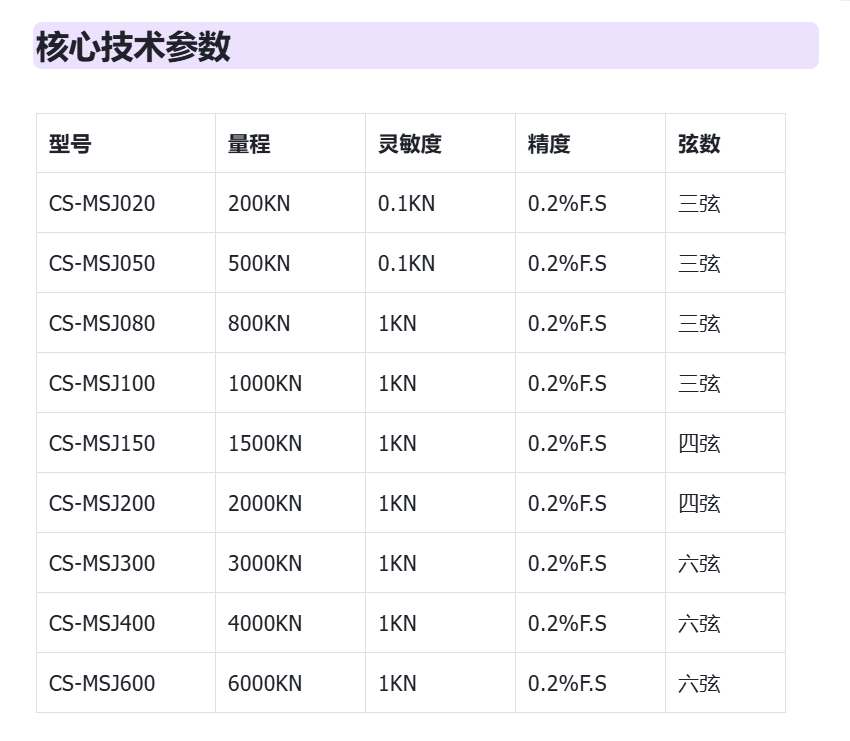Click the 型号 column header
Image resolution: width=850 pixels, height=741 pixels.
tap(70, 144)
